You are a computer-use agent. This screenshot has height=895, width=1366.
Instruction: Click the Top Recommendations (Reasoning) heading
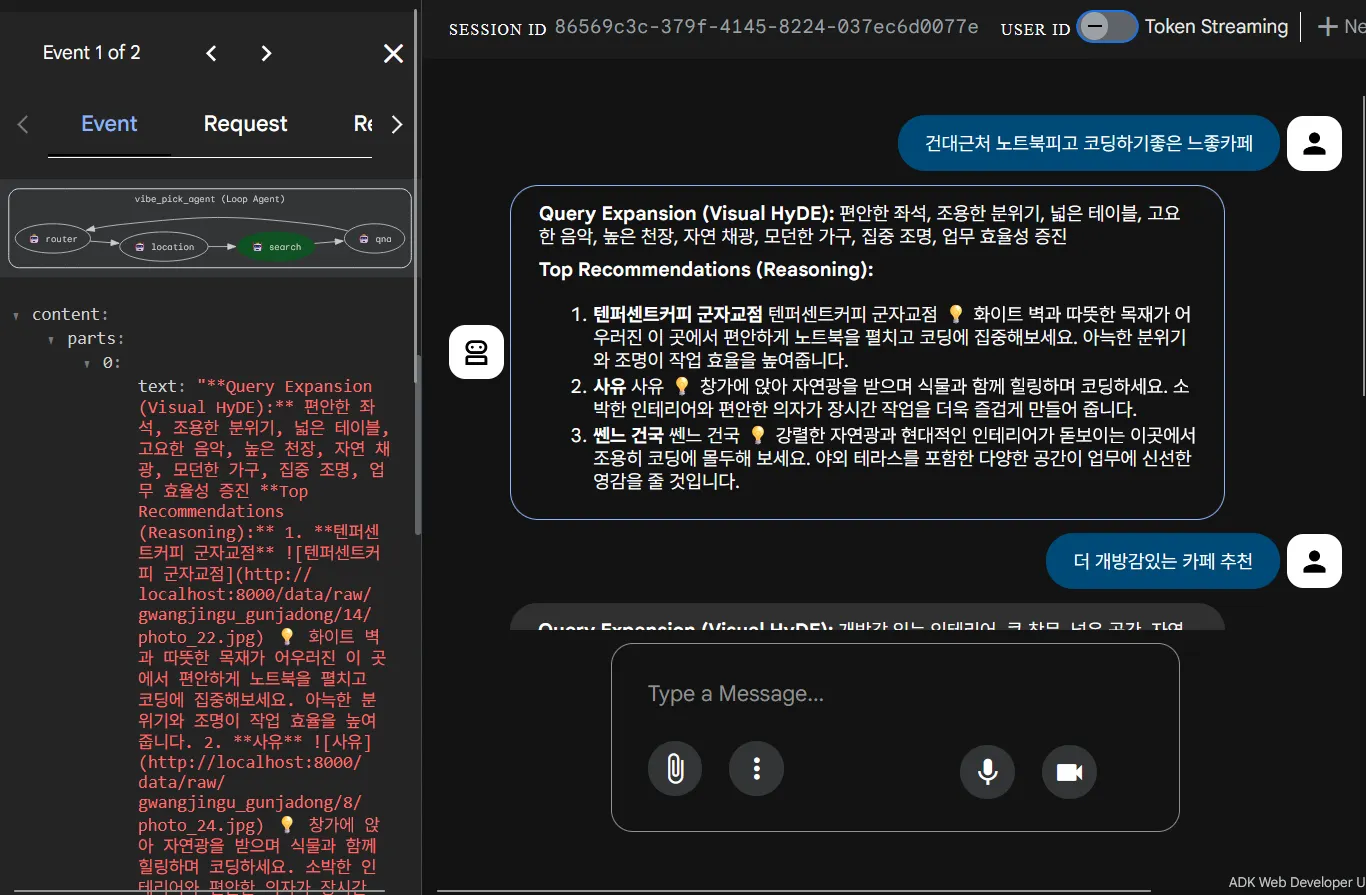(706, 269)
